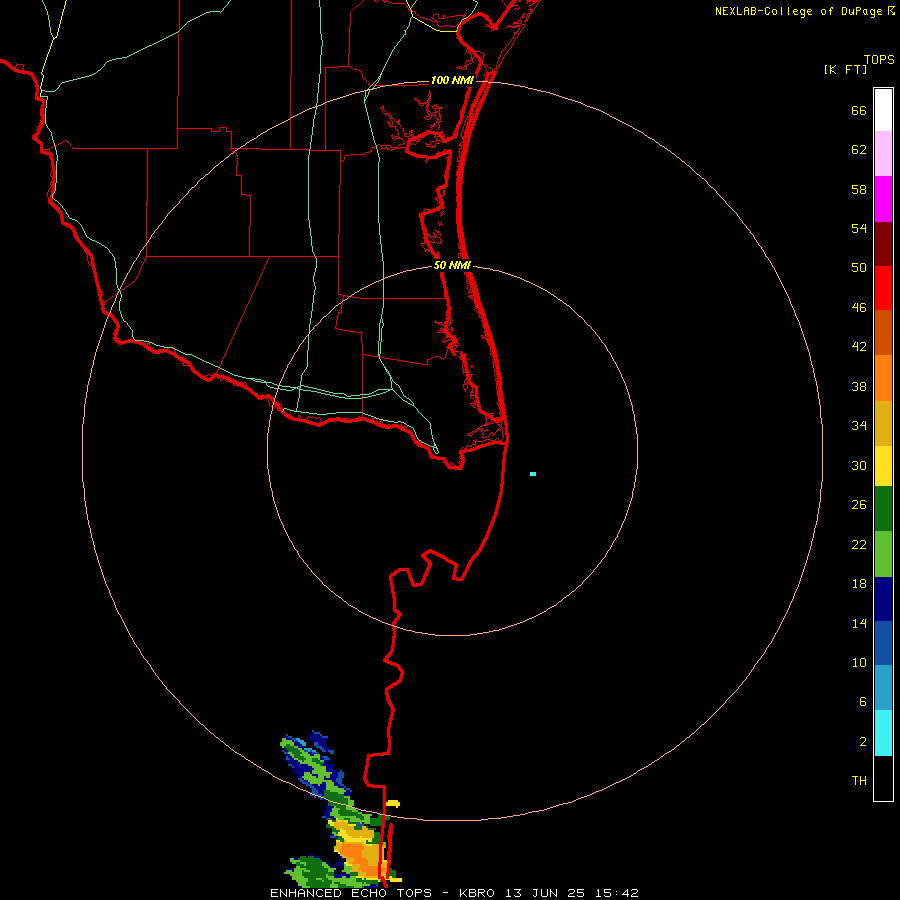Click the "KBRO" radar site identifier
Viewport: 900px width, 900px height.
[478, 893]
